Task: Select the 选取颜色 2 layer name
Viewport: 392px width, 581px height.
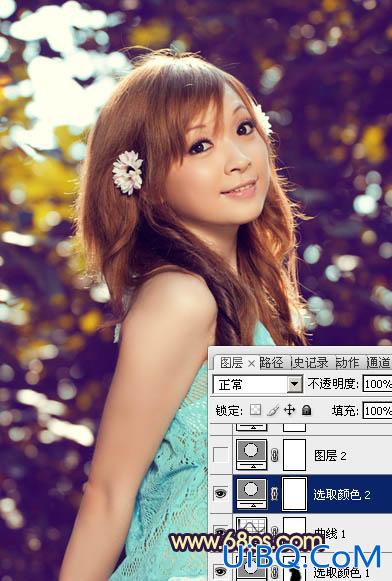Action: point(342,494)
